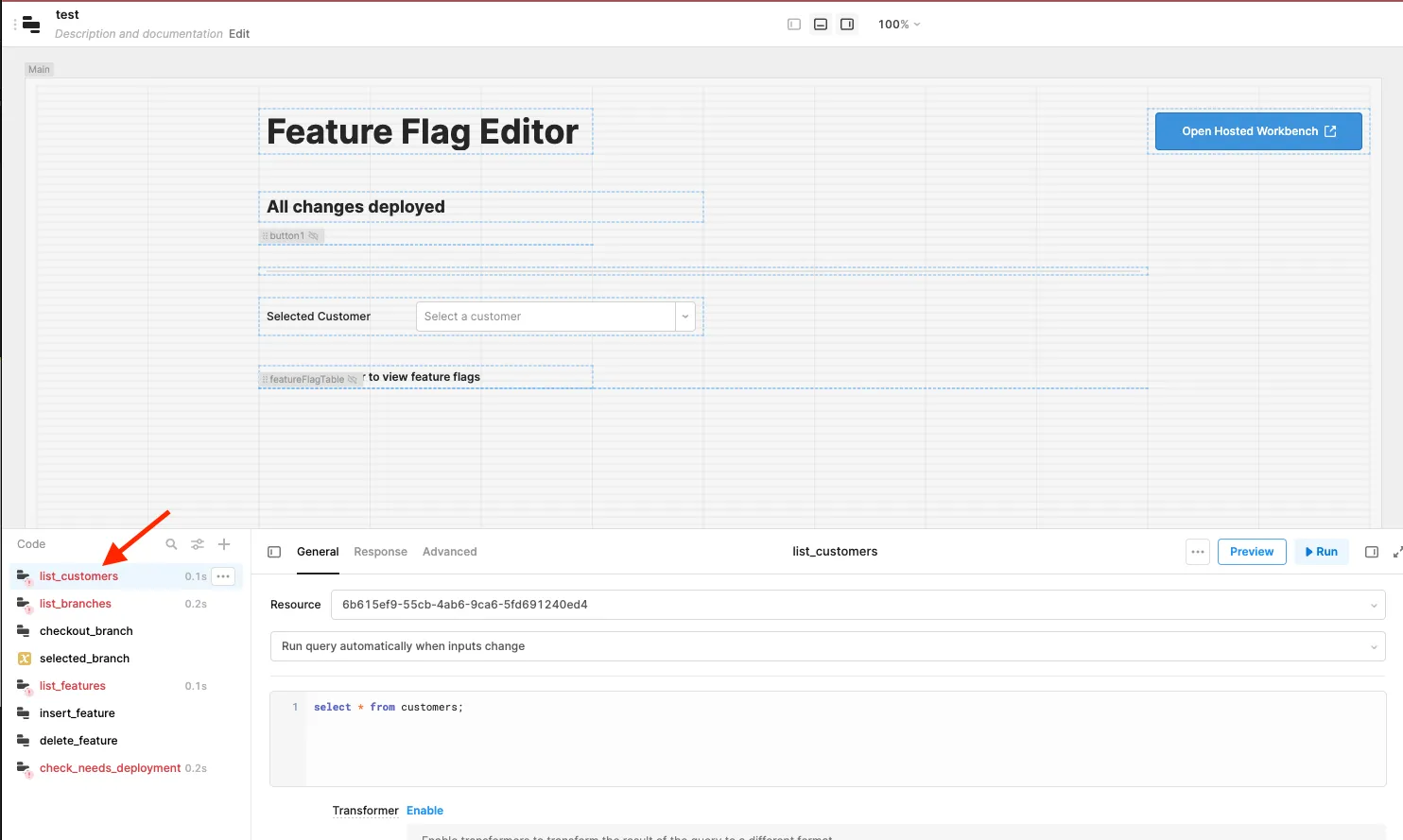
Task: Expand the query editor to fullscreen
Action: pos(1397,552)
